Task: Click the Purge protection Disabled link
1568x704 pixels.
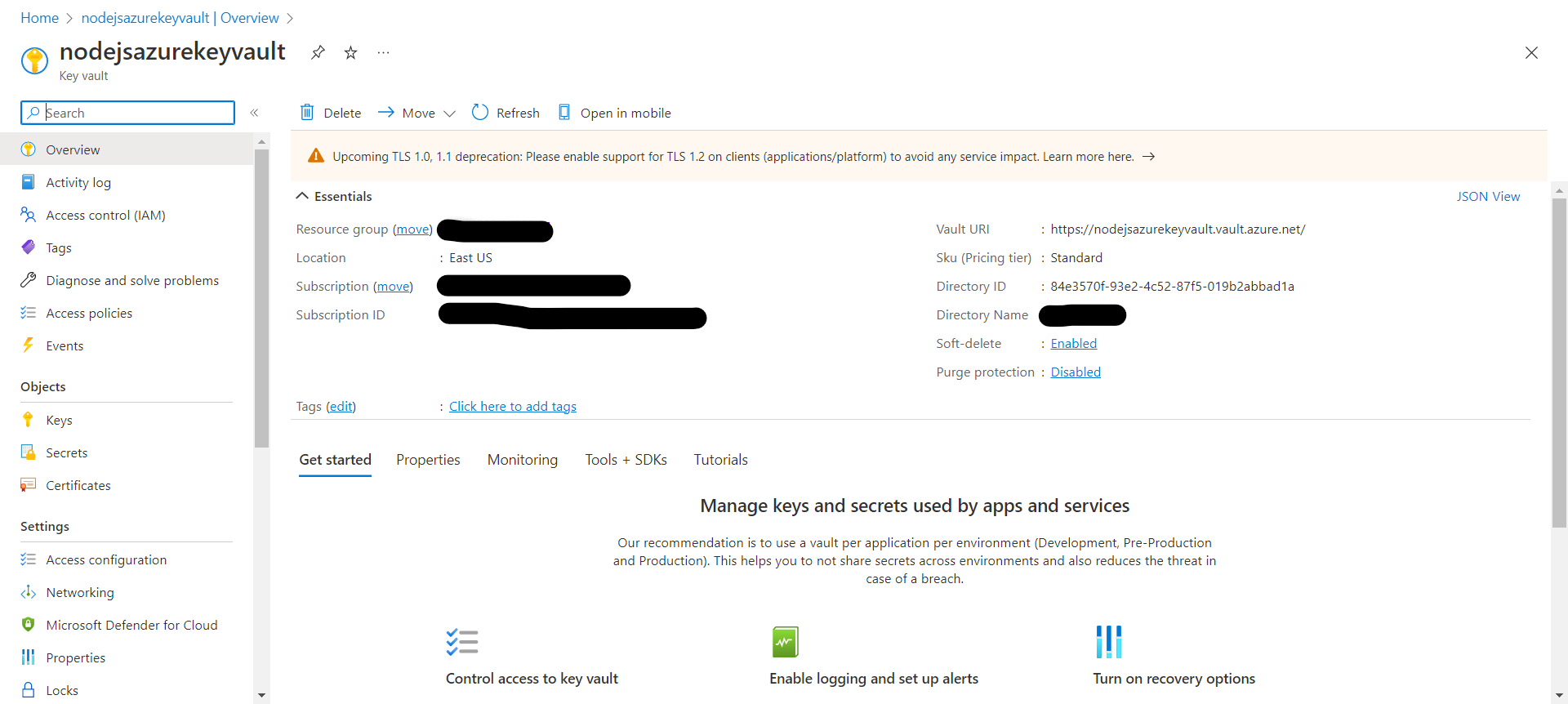Action: tap(1076, 372)
